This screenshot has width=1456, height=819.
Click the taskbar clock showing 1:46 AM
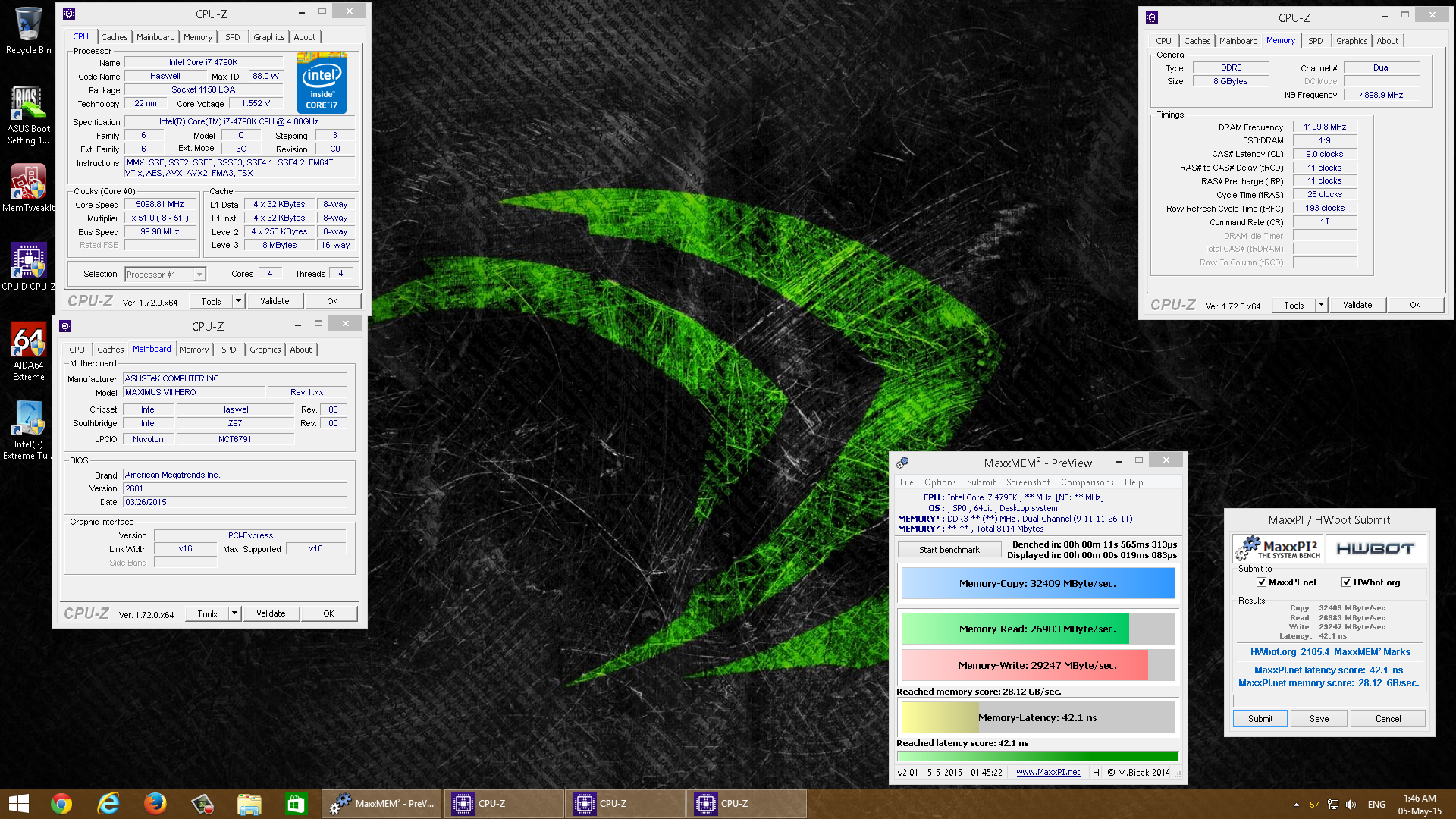pos(1420,805)
